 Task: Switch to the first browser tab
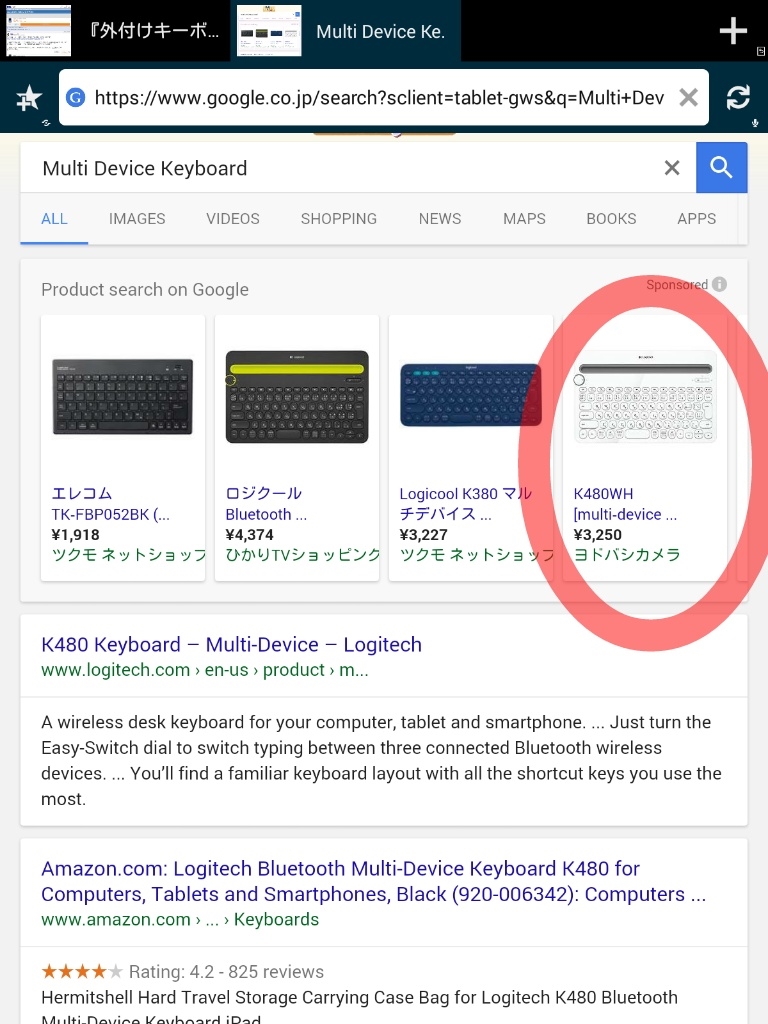coord(115,31)
